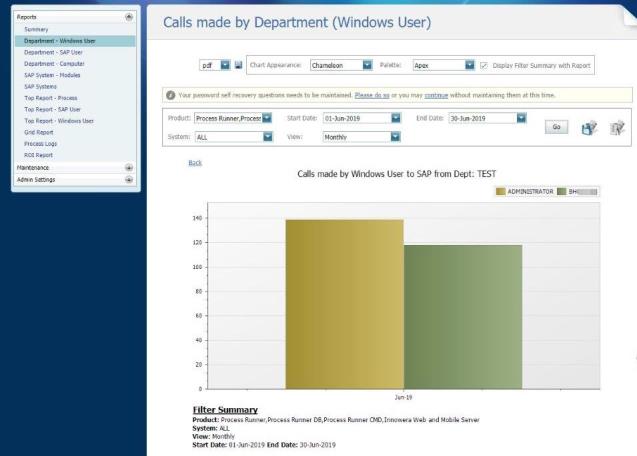Screen dimensions: 637x456
Task: Open Department - SAP User report
Action: [53, 52]
